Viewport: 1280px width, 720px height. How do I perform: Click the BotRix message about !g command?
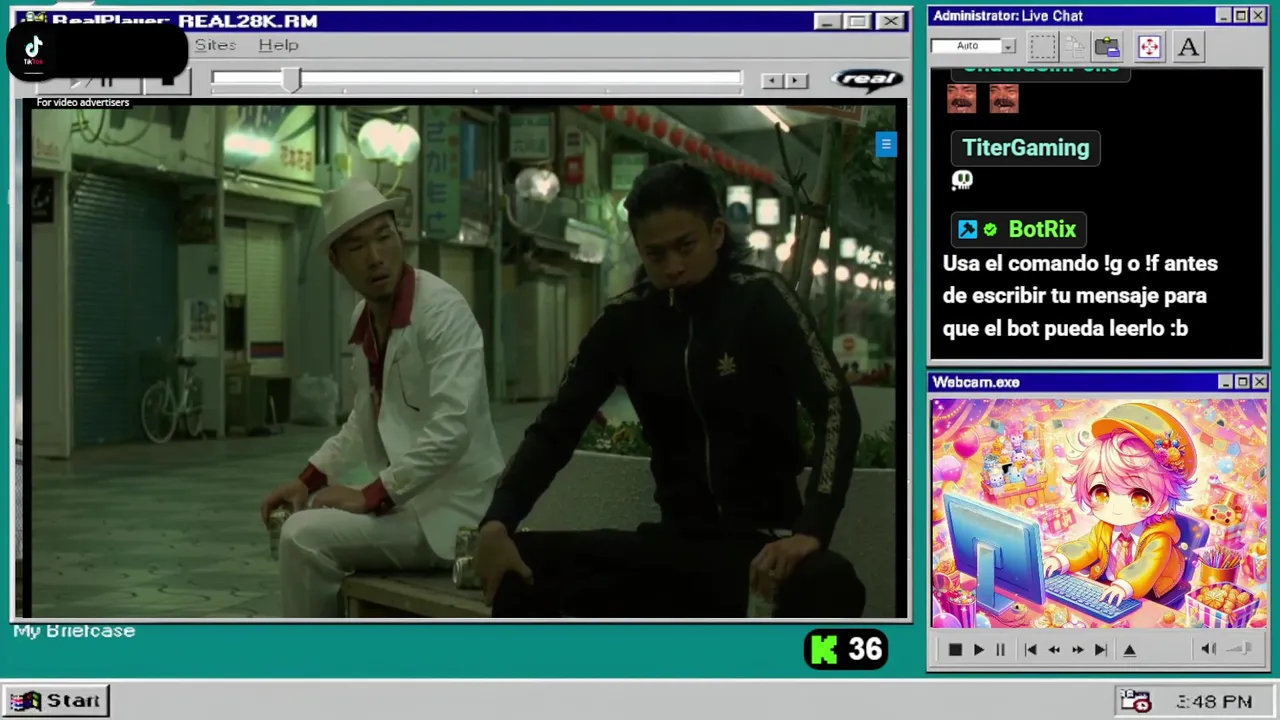tap(1080, 296)
